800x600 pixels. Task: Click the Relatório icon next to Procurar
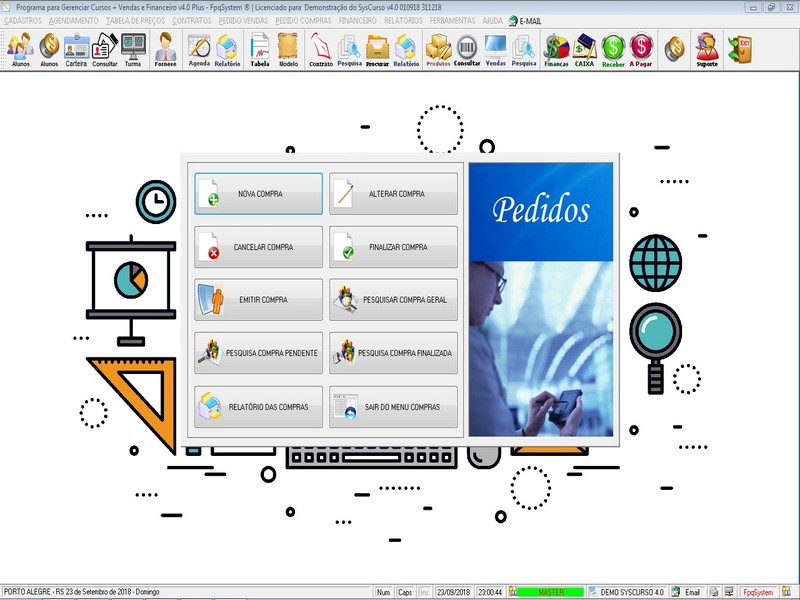[x=406, y=49]
